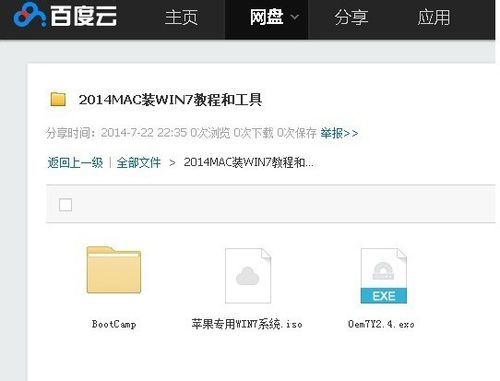Select the 苹果专用WIN7系统.iso file icon
The height and width of the screenshot is (381, 500).
(x=248, y=276)
